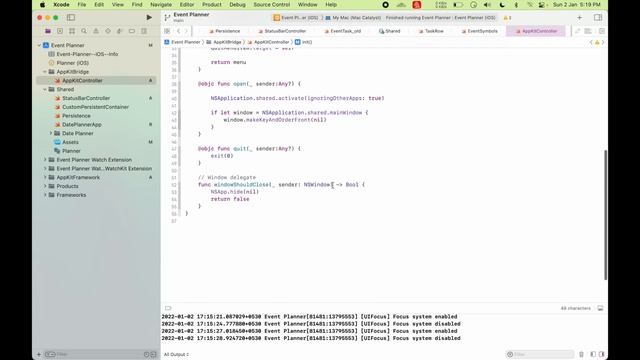Expand the Date Planner folder
Screen dimensions: 640x360
[x=51, y=133]
